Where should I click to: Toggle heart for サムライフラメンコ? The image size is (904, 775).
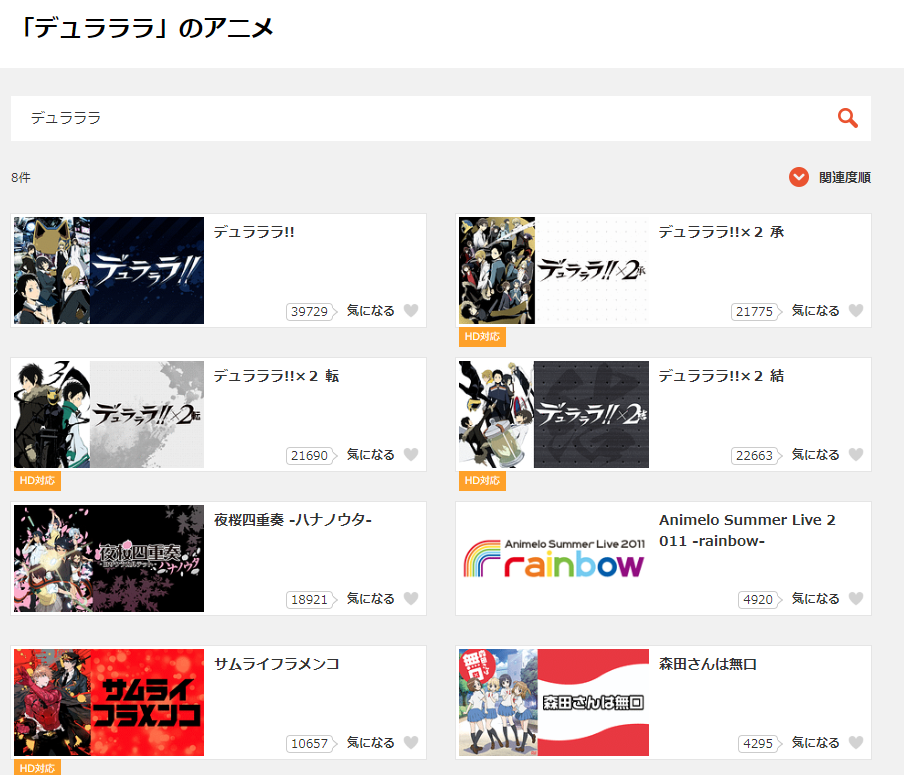pyautogui.click(x=411, y=743)
